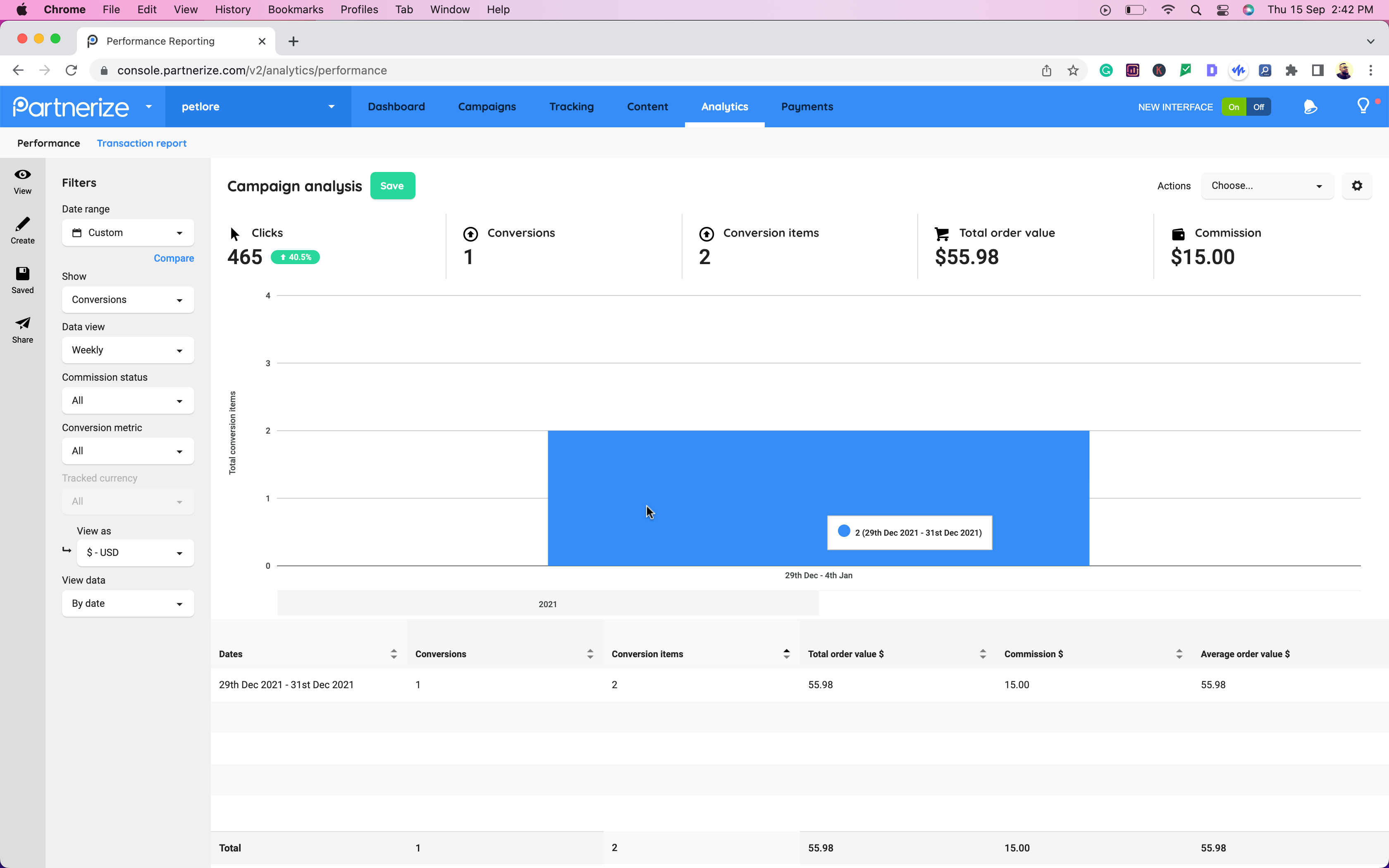The width and height of the screenshot is (1389, 868).
Task: Open the Show Conversions dropdown
Action: [128, 300]
